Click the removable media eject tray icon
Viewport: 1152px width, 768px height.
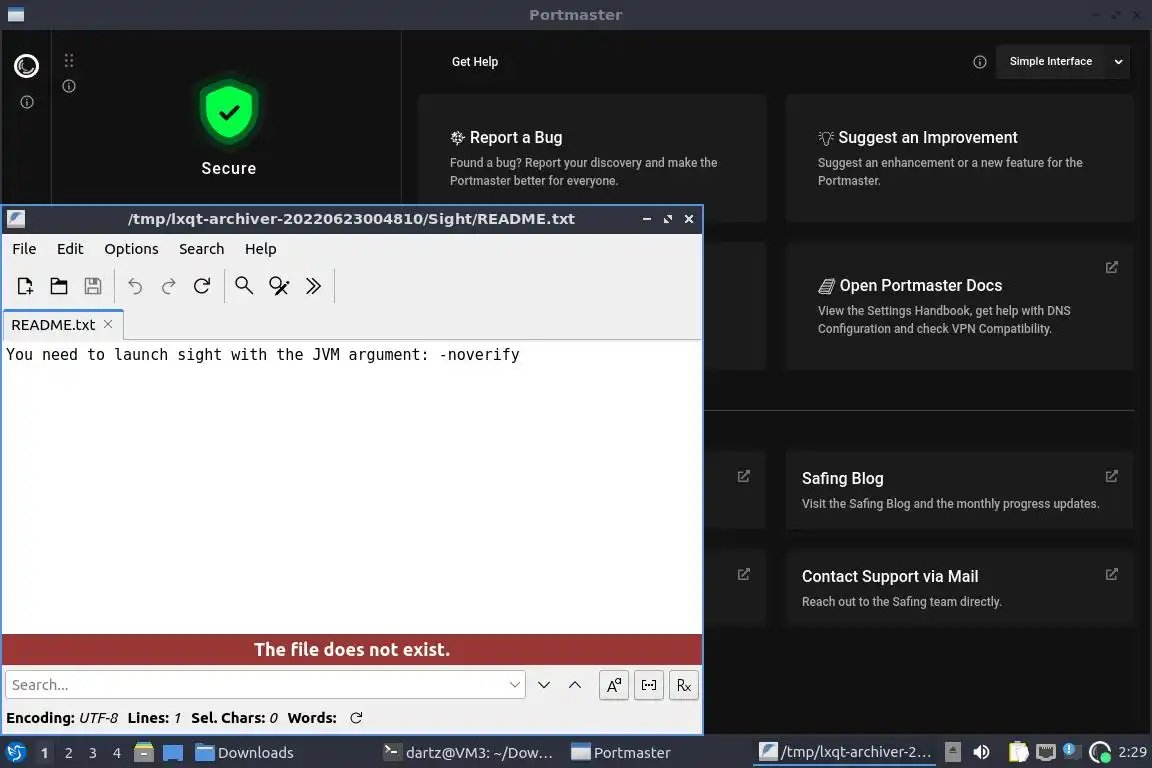pos(952,752)
